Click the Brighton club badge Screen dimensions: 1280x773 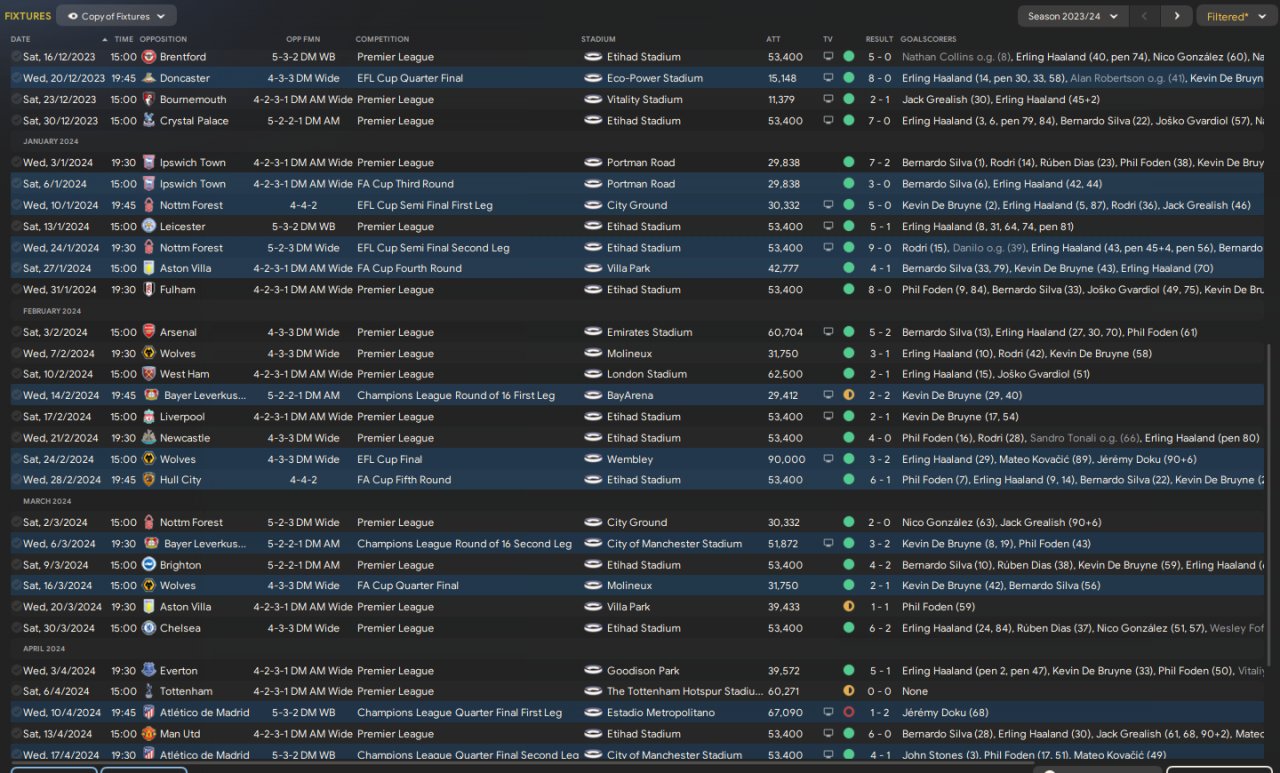[149, 565]
